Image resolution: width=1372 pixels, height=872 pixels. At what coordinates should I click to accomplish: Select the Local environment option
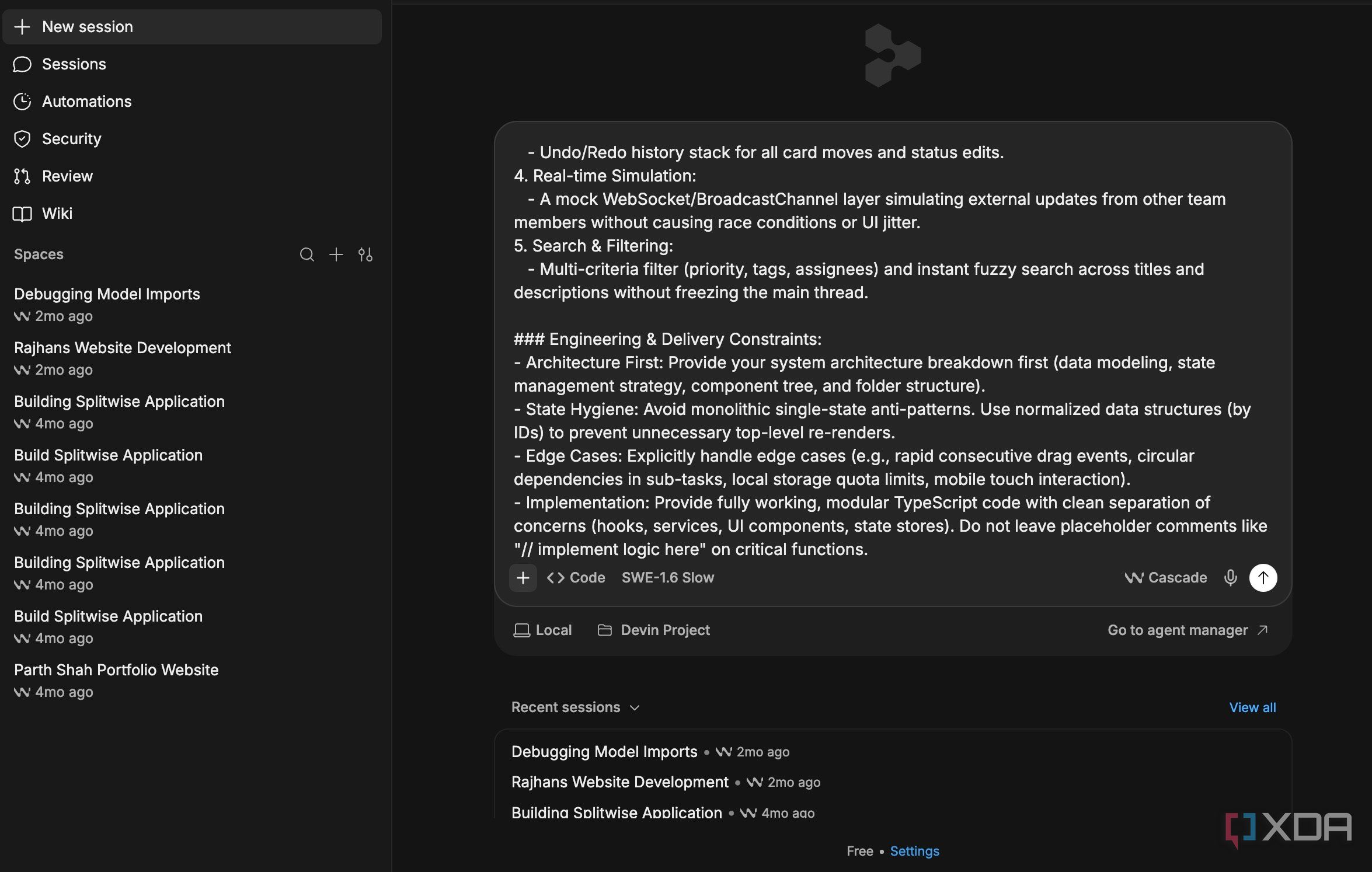(x=542, y=630)
